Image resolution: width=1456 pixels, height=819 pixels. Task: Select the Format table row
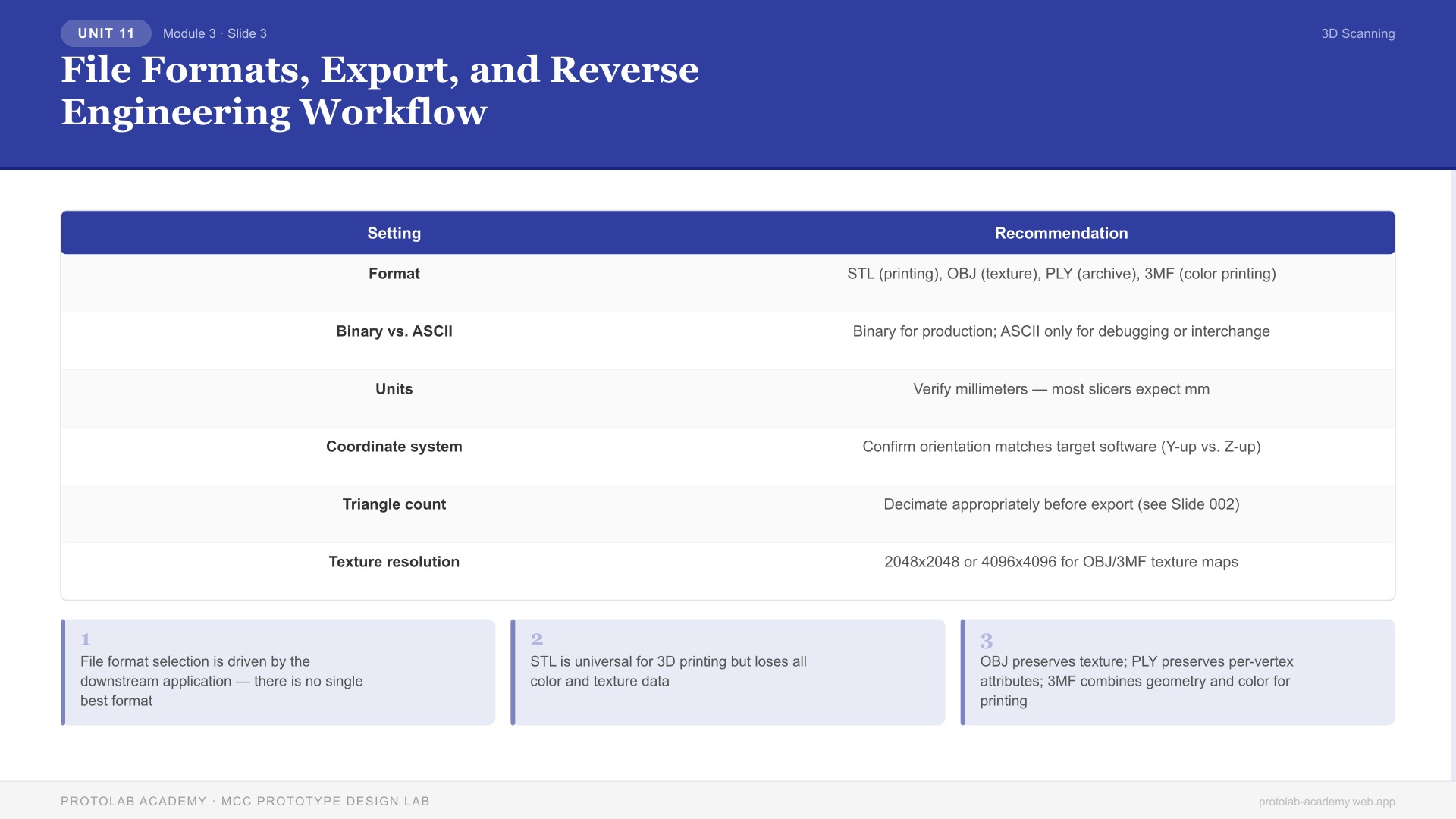point(727,282)
